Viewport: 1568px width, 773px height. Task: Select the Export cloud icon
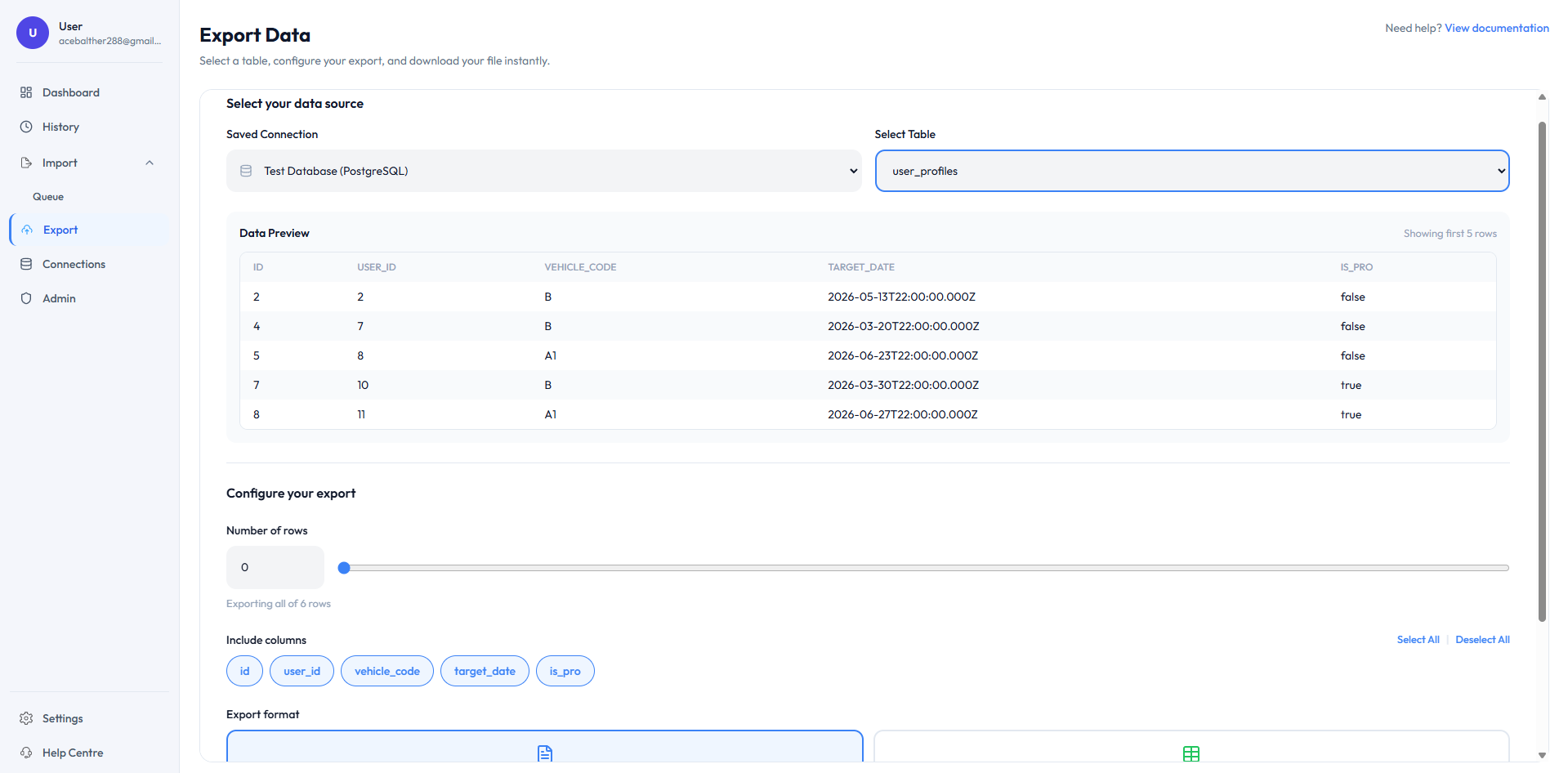click(x=27, y=230)
